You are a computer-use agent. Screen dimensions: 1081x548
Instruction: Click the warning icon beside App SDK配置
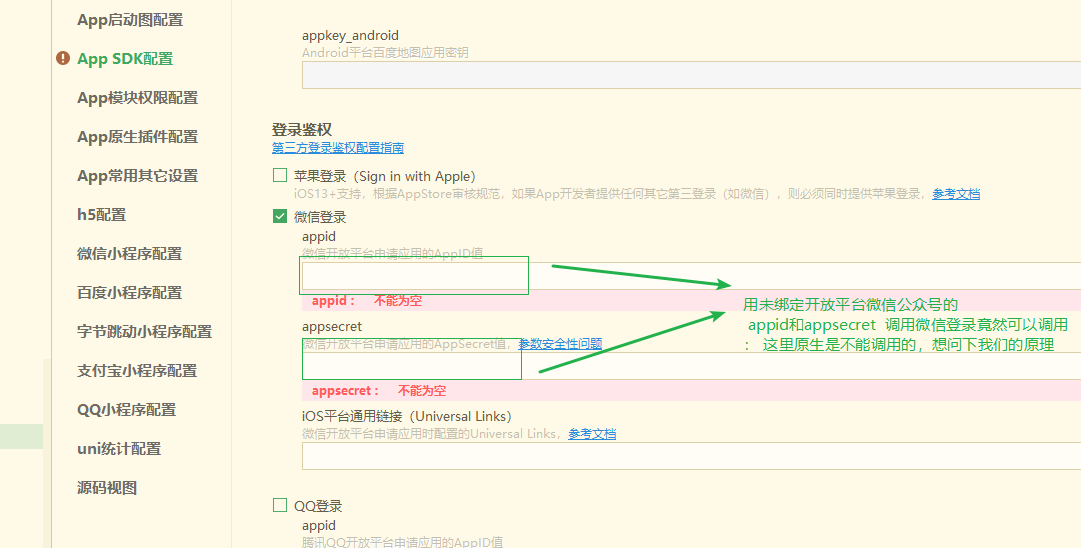tap(63, 59)
